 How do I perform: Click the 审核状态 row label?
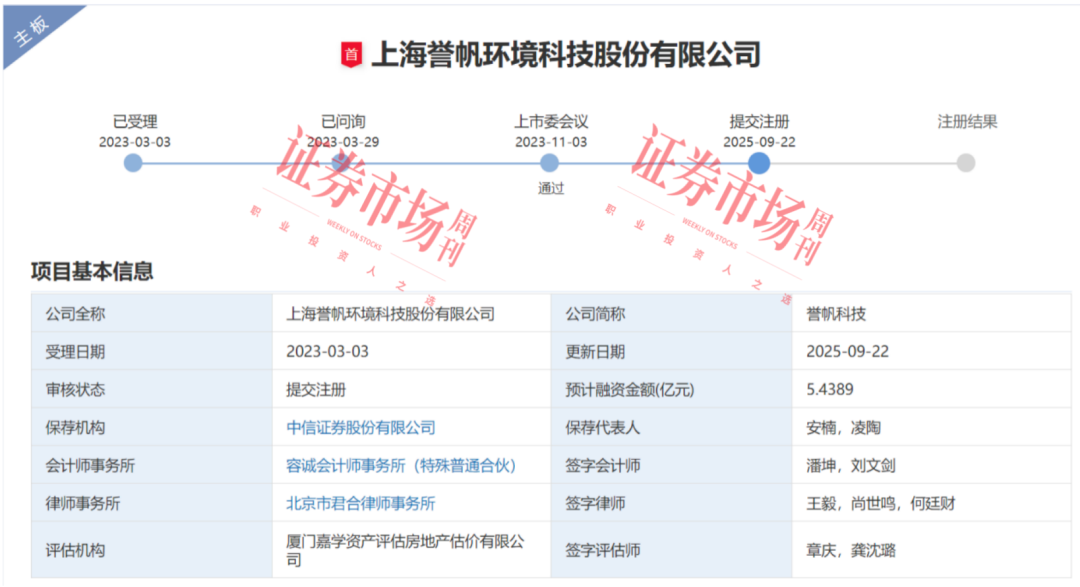[x=75, y=390]
